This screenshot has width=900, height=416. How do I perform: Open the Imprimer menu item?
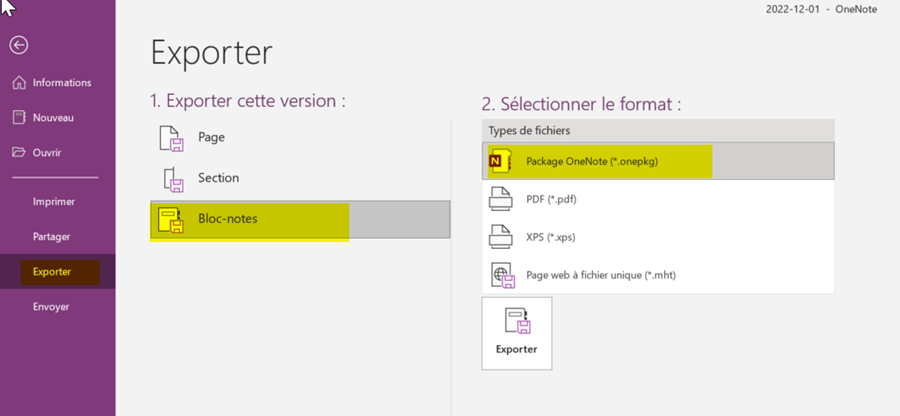(54, 201)
